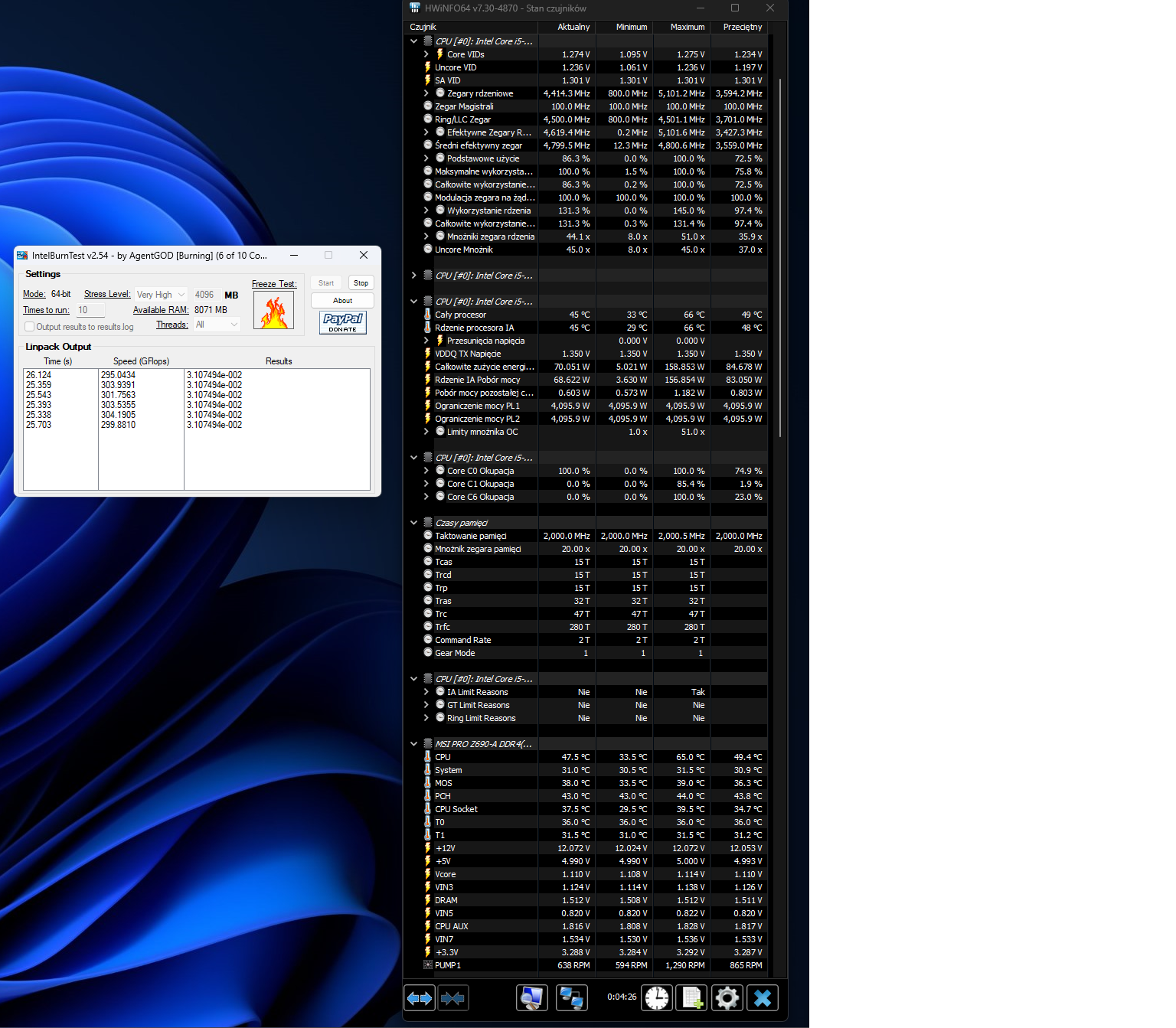Collapse the Czasy pamięci sensor group
The image size is (1176, 1028).
tap(414, 523)
